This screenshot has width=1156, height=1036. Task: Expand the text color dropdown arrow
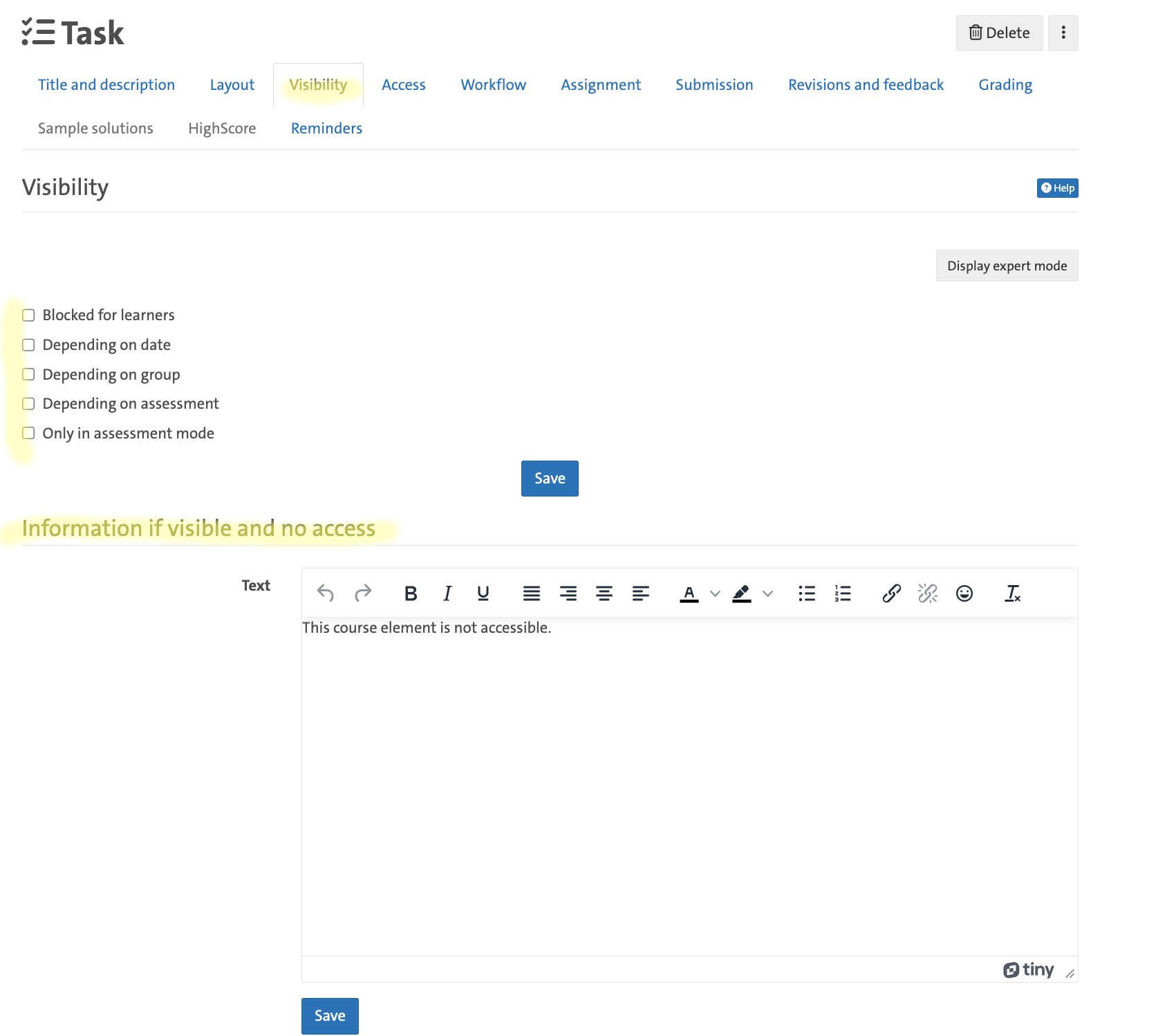(716, 593)
